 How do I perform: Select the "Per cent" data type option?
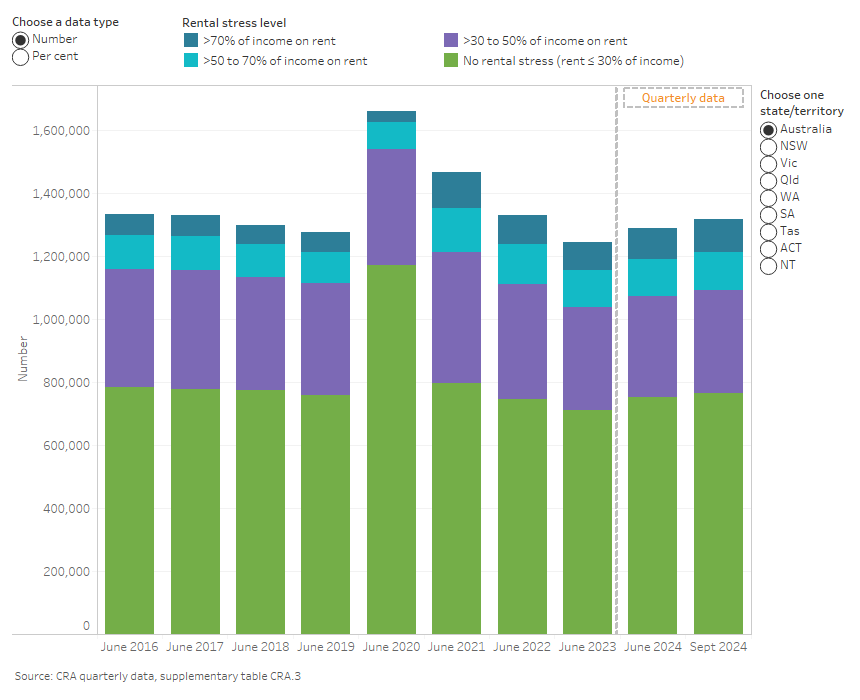[19, 57]
